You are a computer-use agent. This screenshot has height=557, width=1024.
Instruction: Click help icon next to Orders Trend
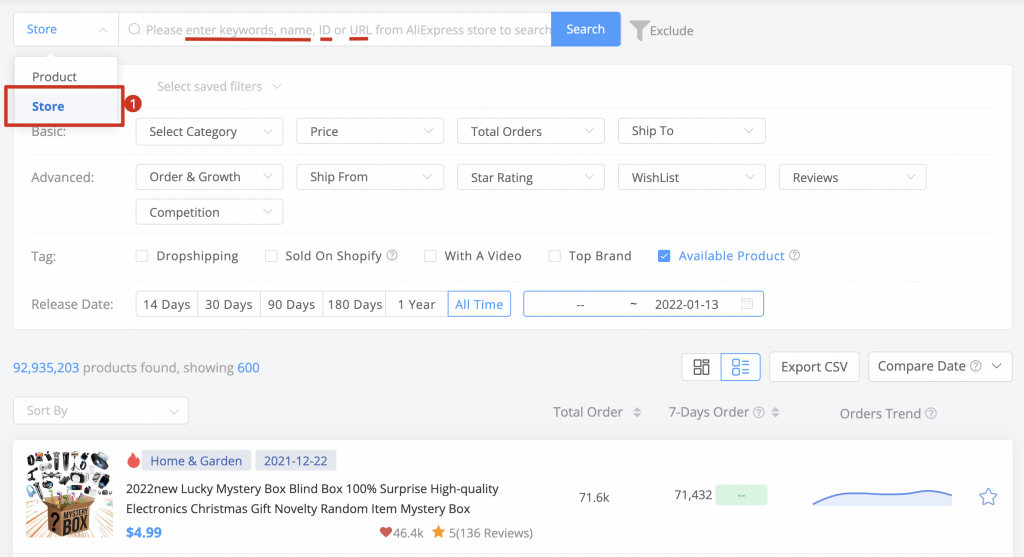[931, 413]
